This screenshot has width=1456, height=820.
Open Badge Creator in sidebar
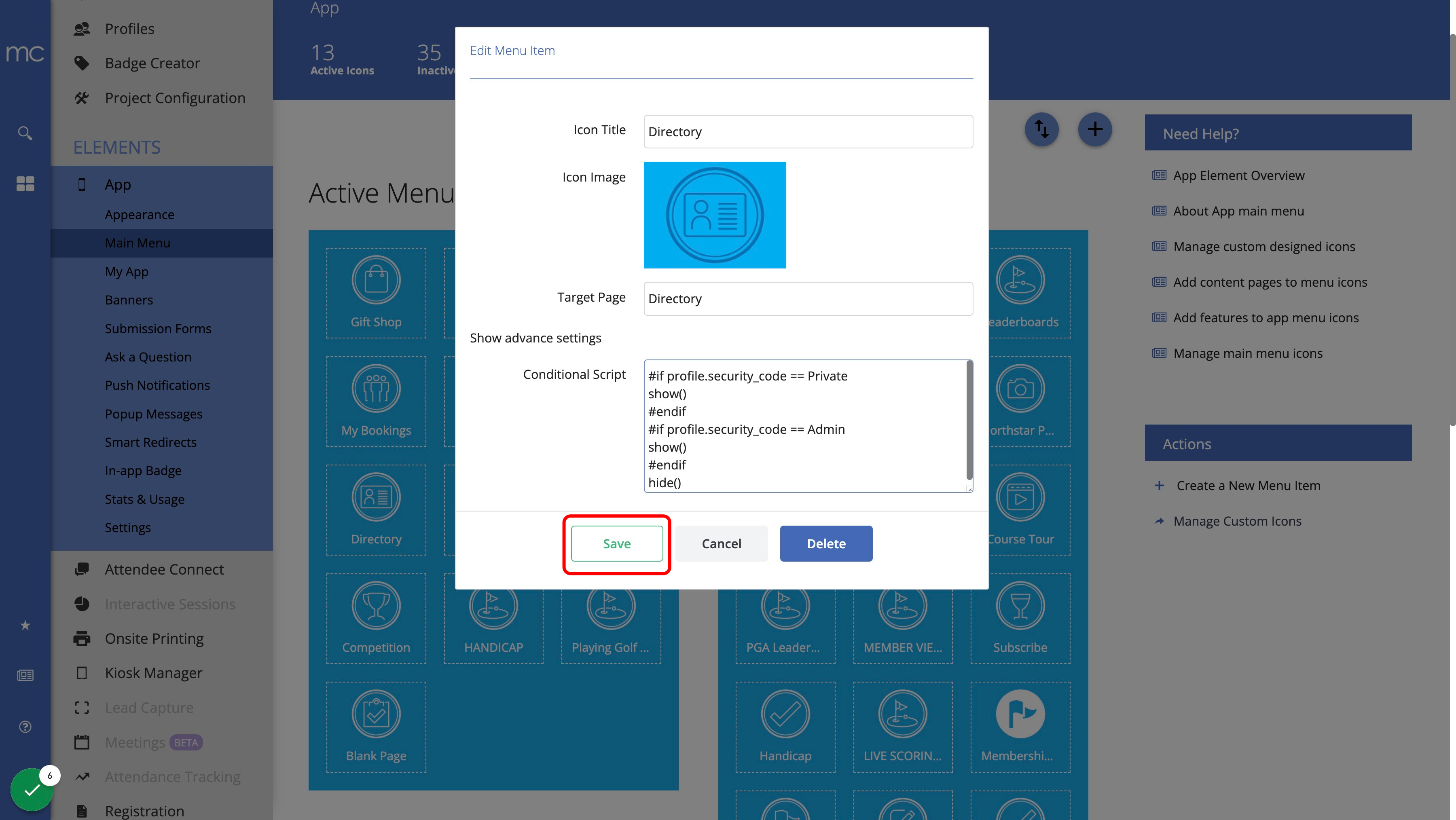click(x=152, y=63)
